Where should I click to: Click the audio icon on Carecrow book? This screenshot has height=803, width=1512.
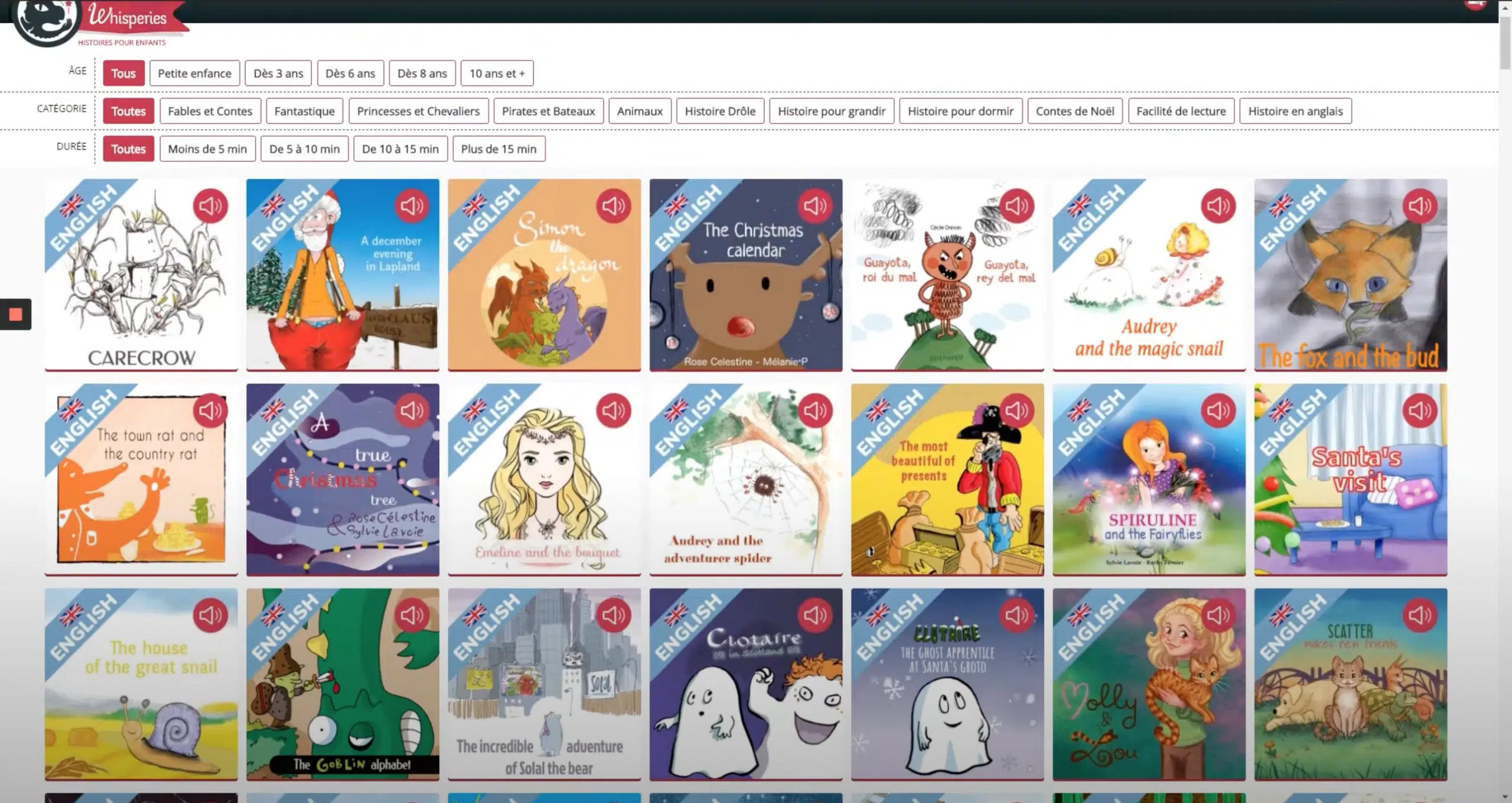(210, 206)
